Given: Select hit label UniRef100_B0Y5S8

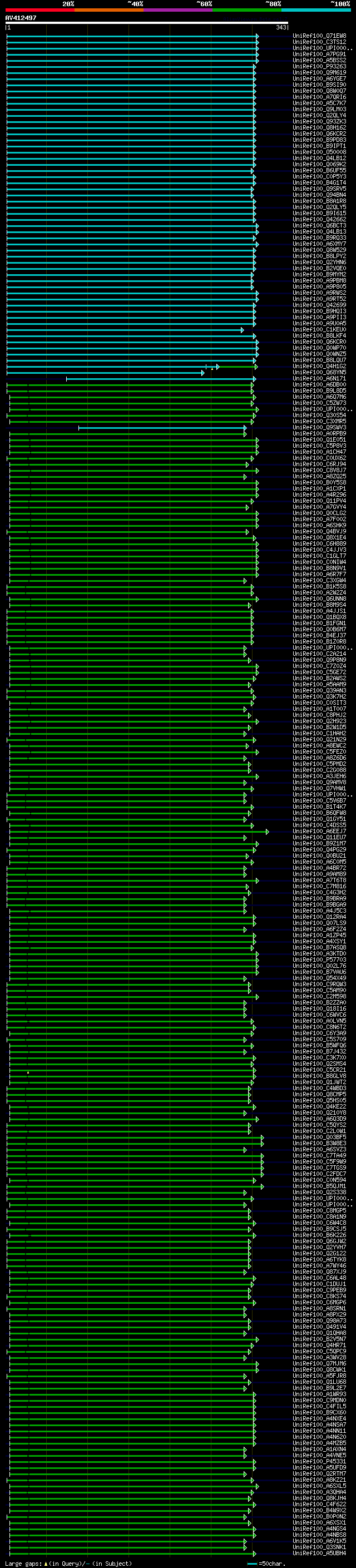Looking at the screenshot, I should (x=319, y=483).
